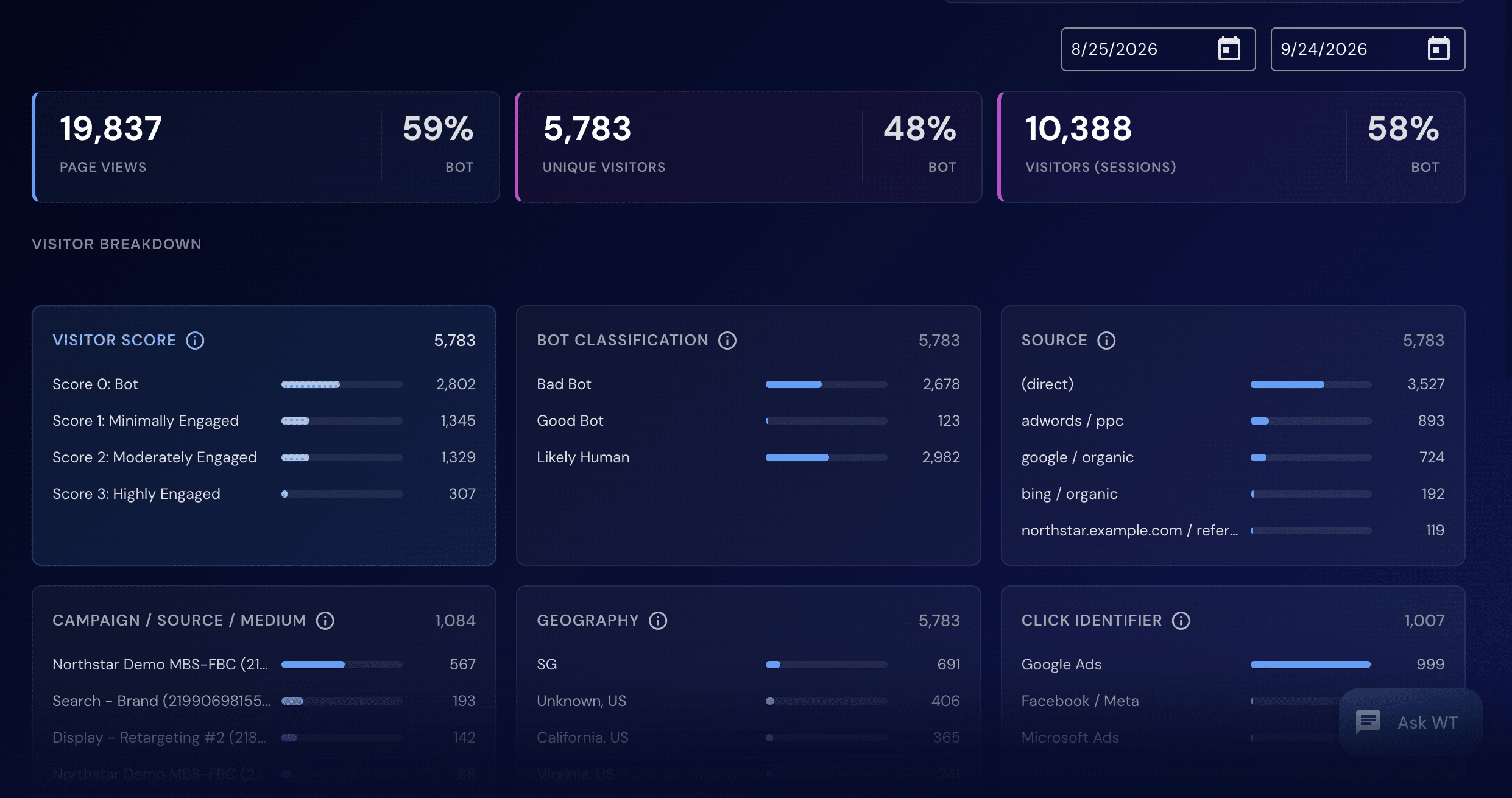Image resolution: width=1512 pixels, height=798 pixels.
Task: Select the Search - Brand campaign row
Action: pos(264,701)
